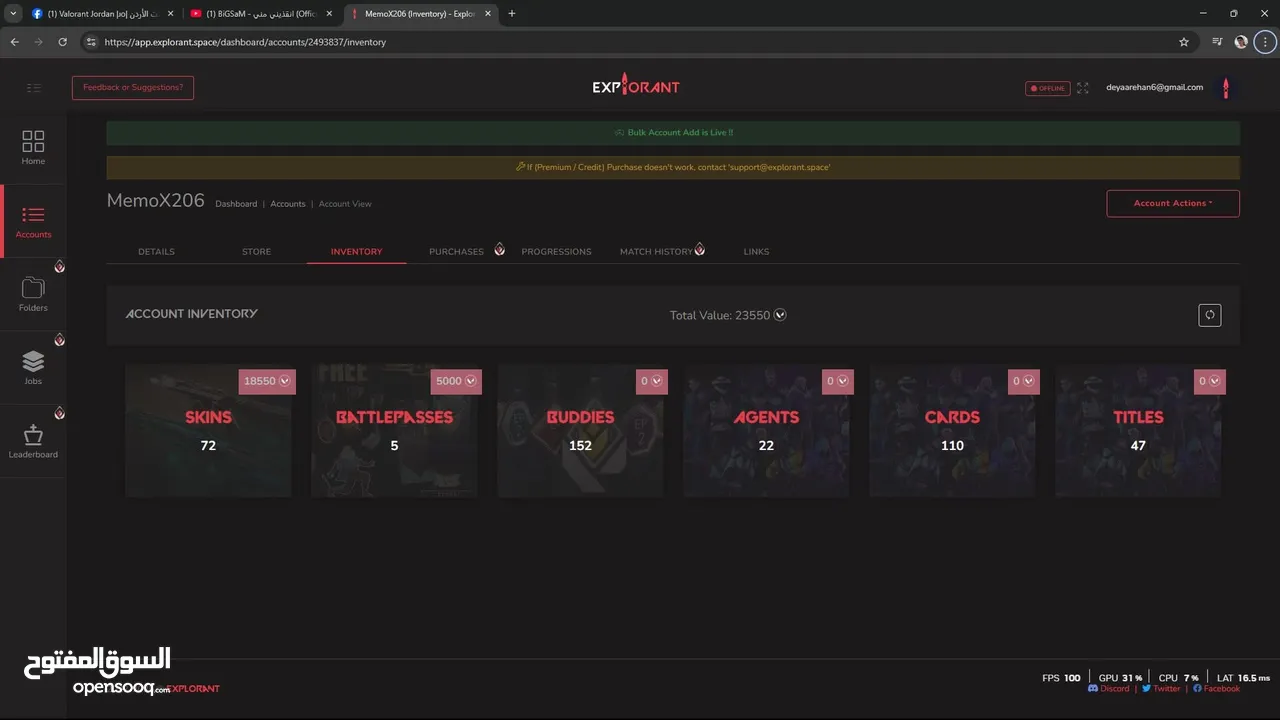Open the Agents inventory card
This screenshot has height=720, width=1280.
[x=766, y=430]
